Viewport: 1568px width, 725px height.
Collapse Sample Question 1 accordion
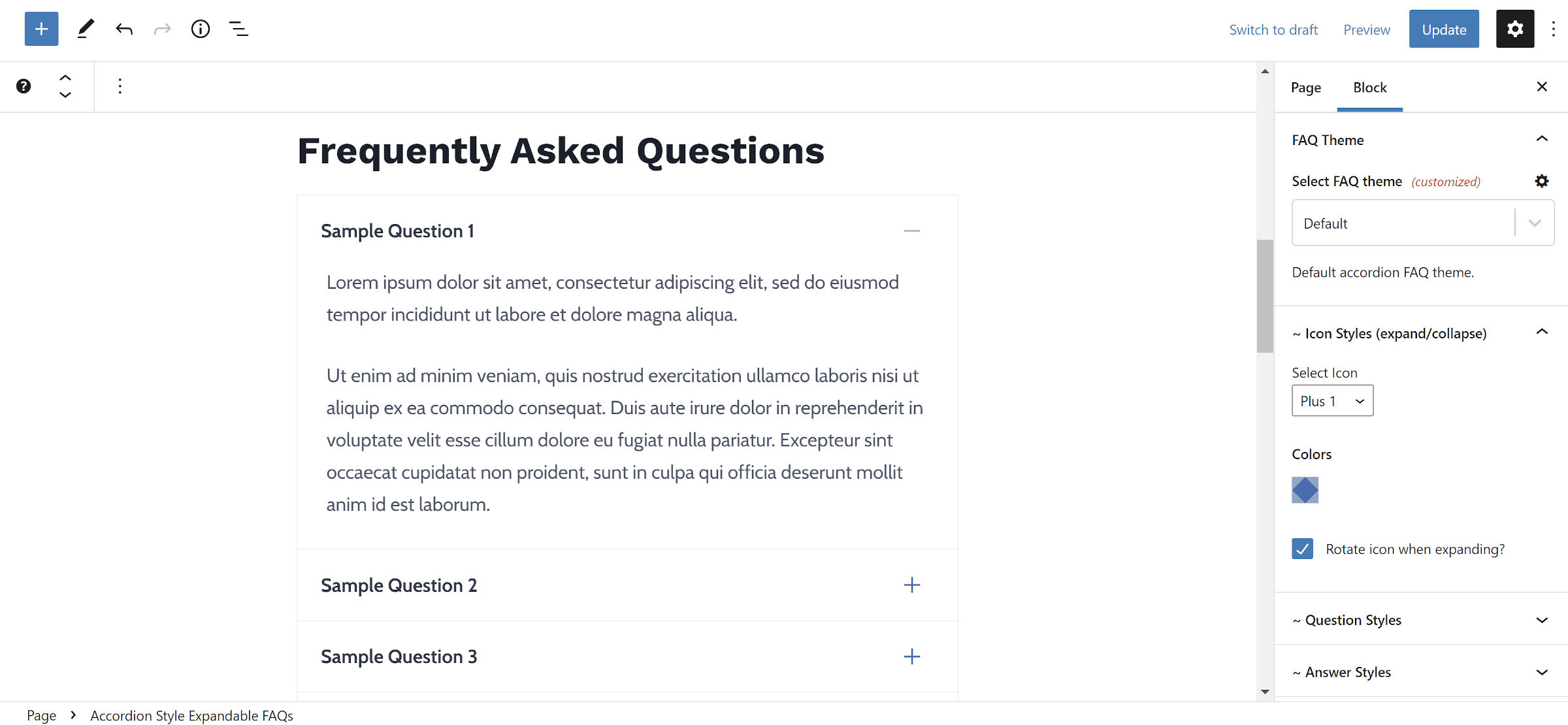(x=912, y=231)
